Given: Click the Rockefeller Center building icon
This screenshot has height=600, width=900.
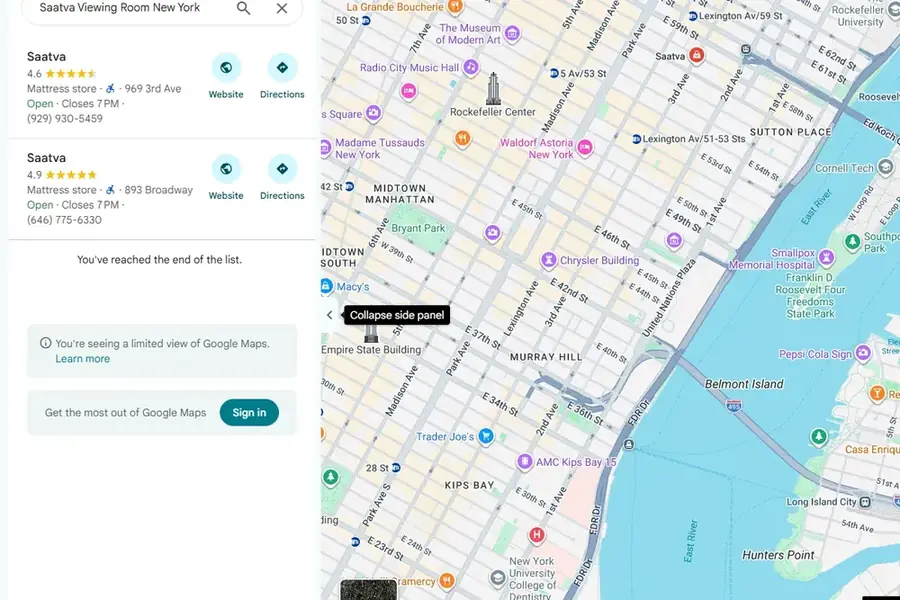Looking at the screenshot, I should pos(493,88).
